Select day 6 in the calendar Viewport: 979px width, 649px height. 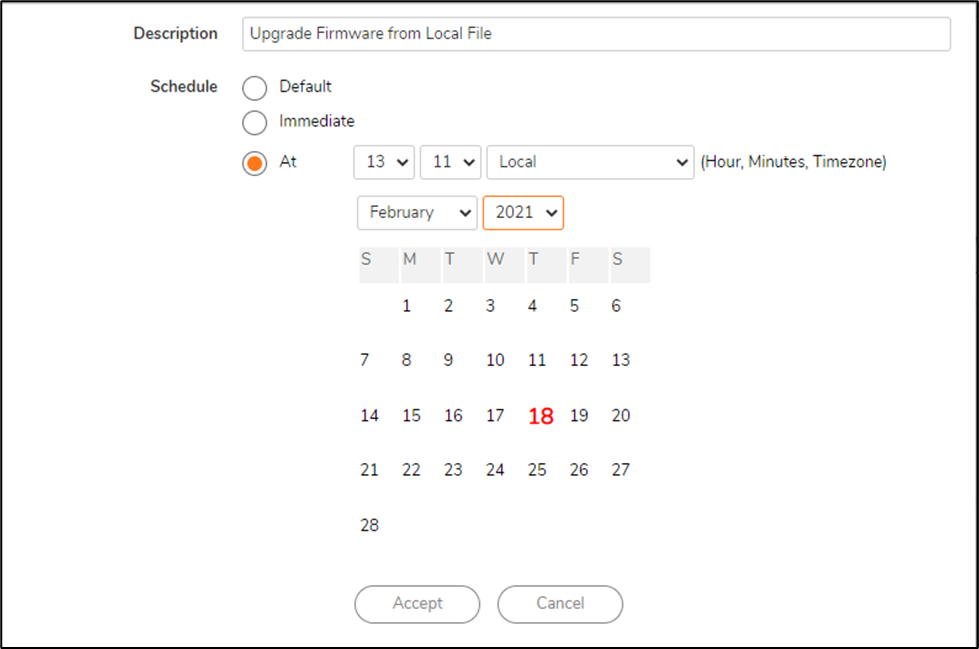[616, 306]
